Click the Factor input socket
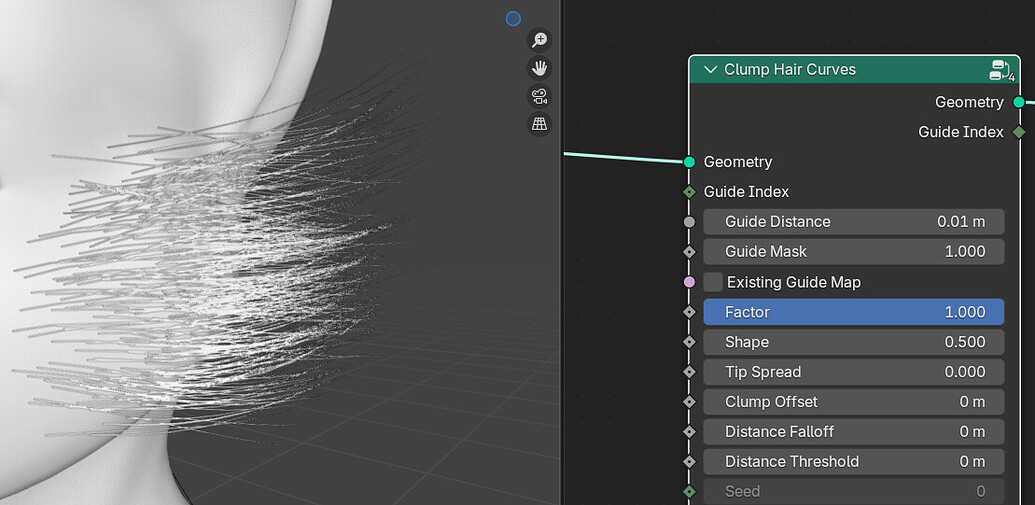The height and width of the screenshot is (505, 1035). coord(690,312)
